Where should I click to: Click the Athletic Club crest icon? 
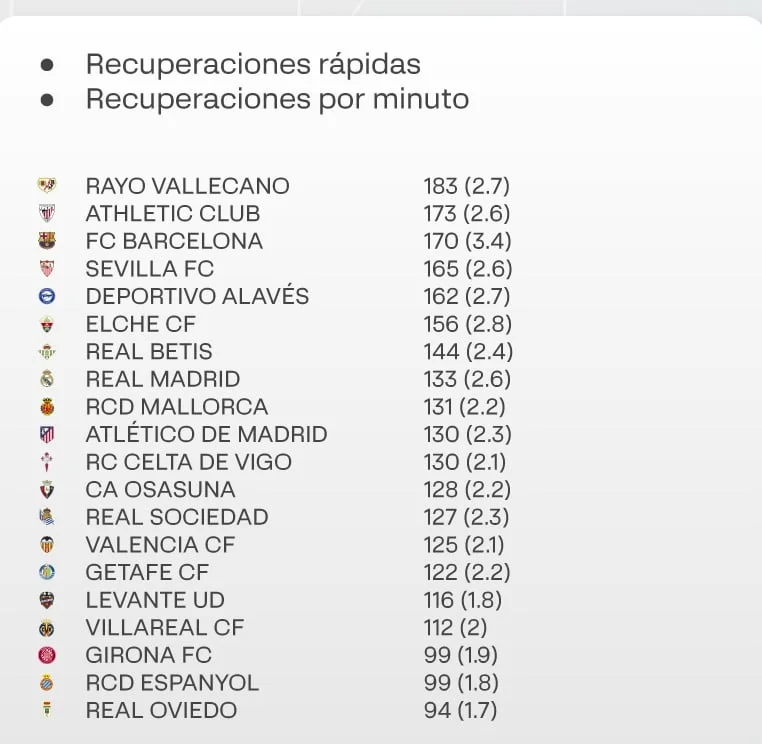coord(47,213)
